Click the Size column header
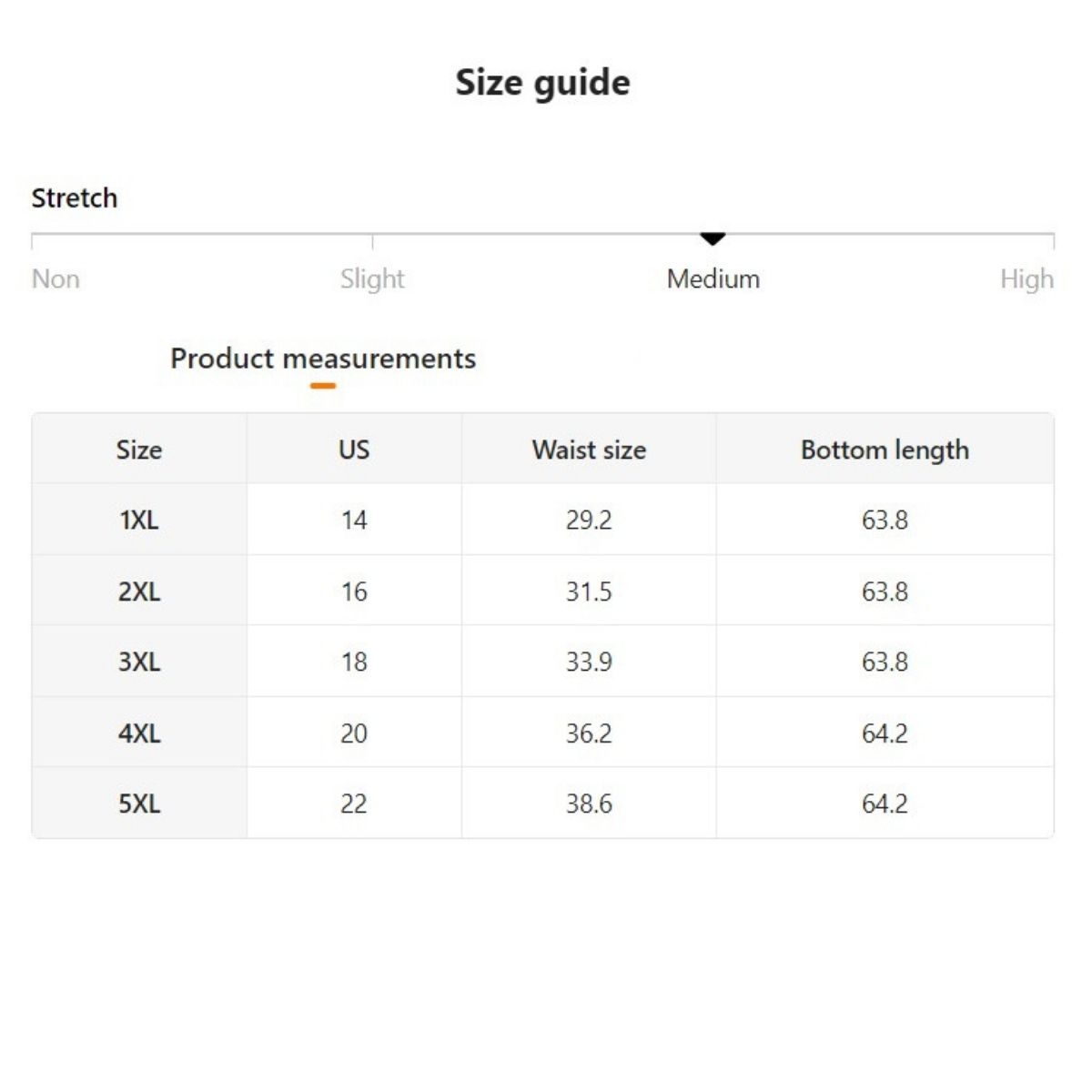 point(139,450)
